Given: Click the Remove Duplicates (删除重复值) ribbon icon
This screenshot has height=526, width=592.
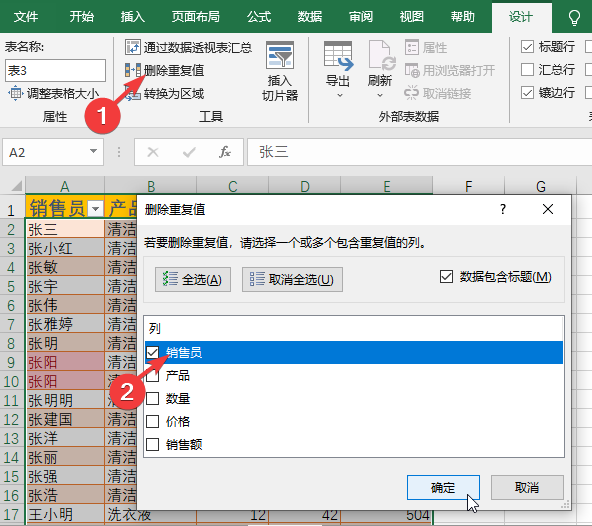Looking at the screenshot, I should point(133,70).
